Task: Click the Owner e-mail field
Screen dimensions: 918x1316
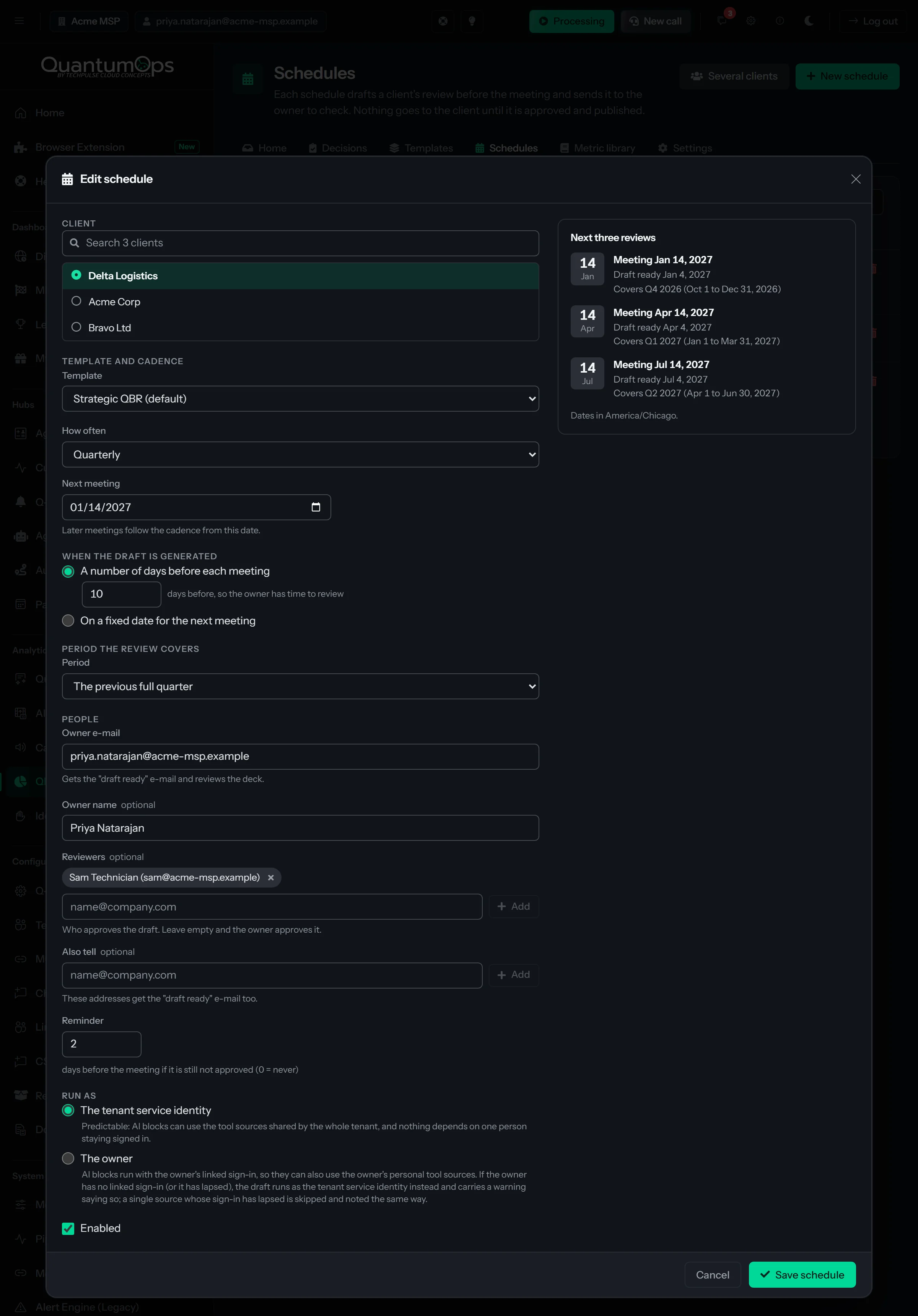Action: pyautogui.click(x=300, y=757)
